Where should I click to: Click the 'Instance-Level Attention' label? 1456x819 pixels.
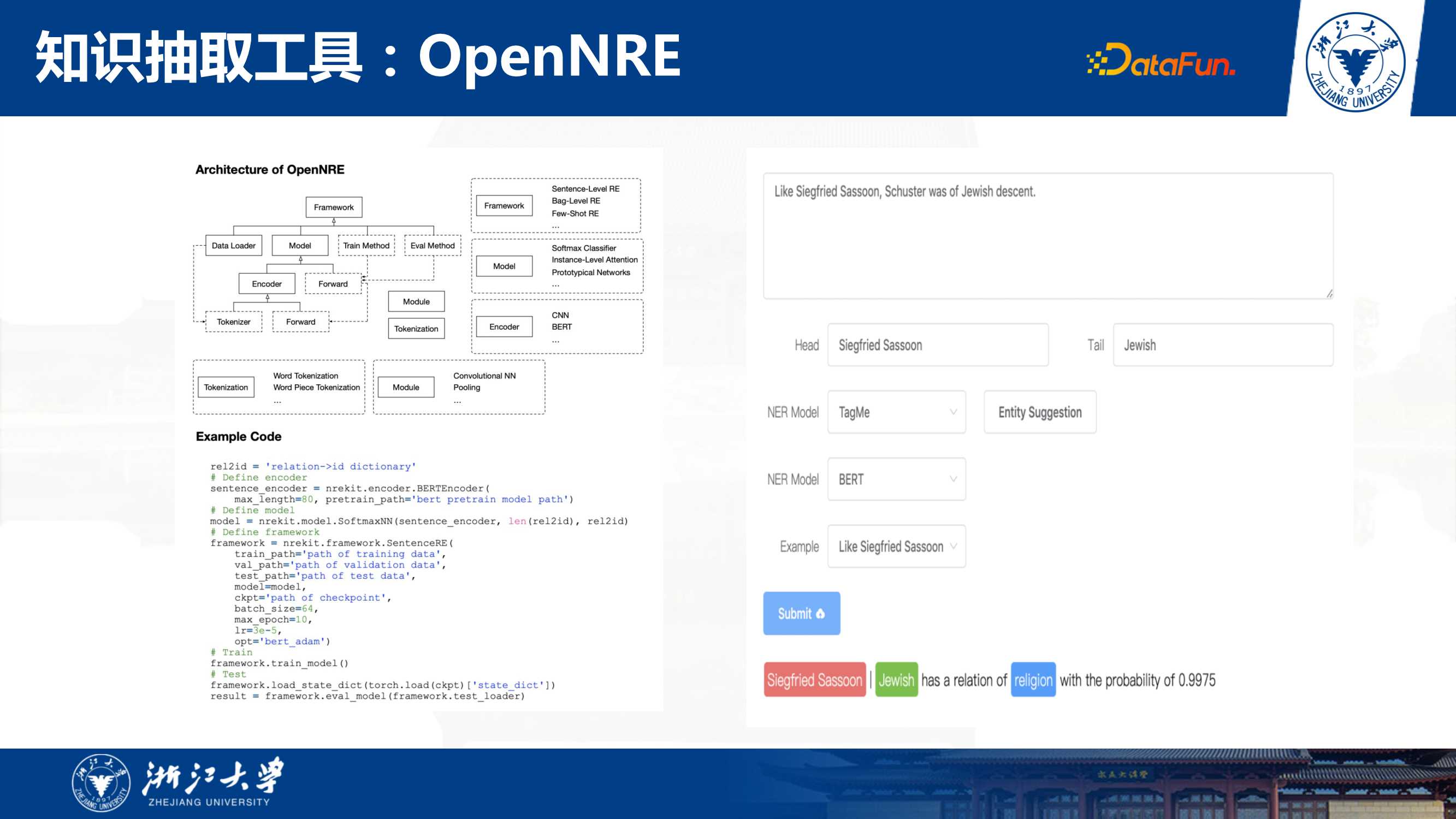click(x=595, y=260)
